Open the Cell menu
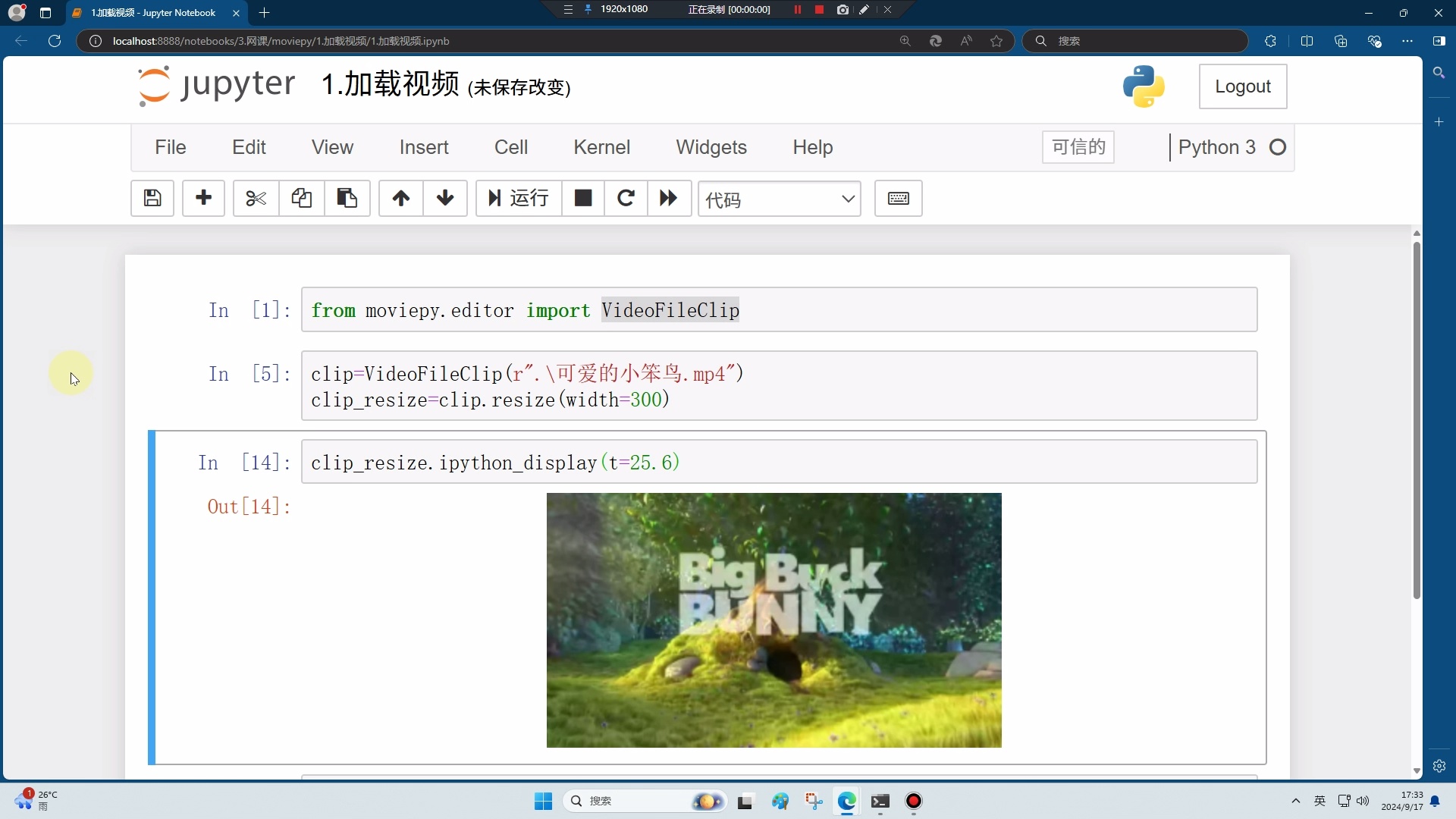 [x=511, y=147]
